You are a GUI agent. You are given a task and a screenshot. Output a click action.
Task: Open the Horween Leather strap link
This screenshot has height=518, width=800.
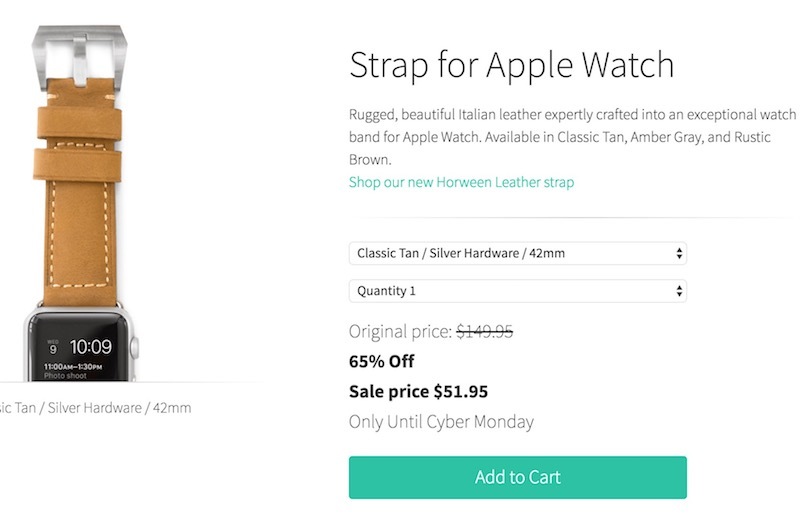click(x=461, y=182)
